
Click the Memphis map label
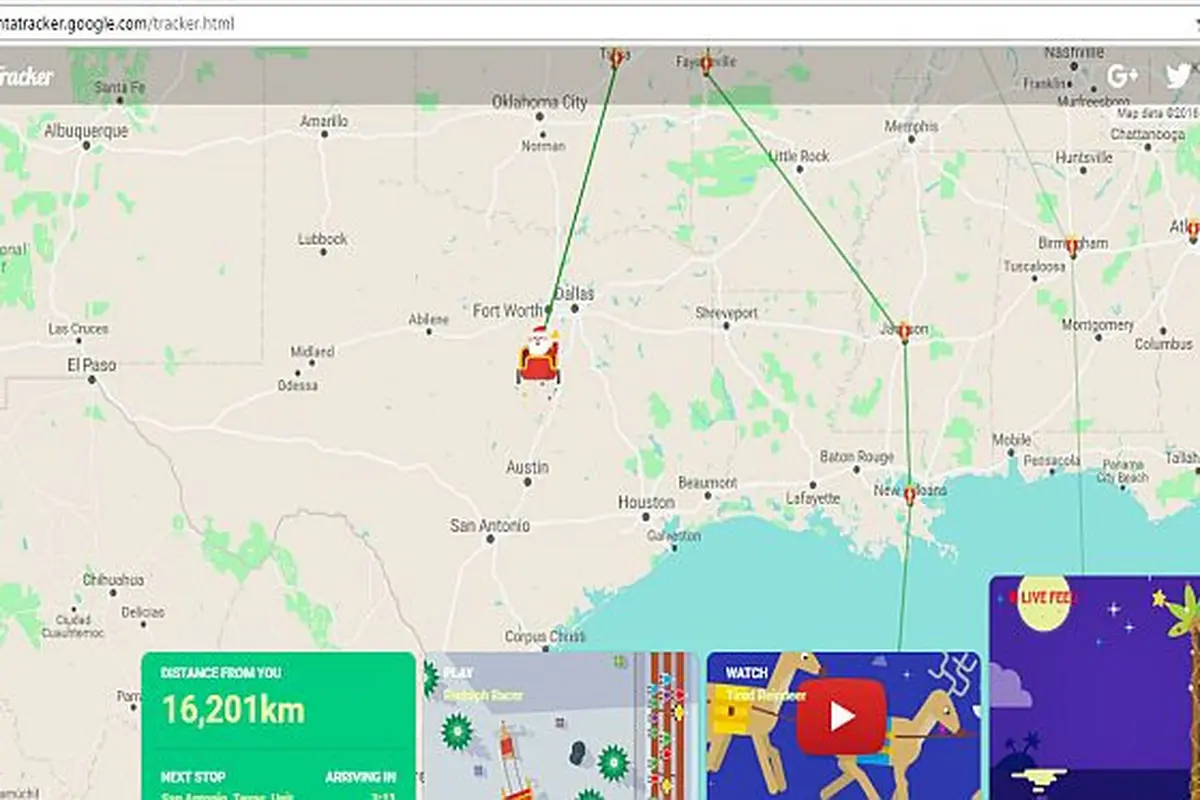click(911, 127)
